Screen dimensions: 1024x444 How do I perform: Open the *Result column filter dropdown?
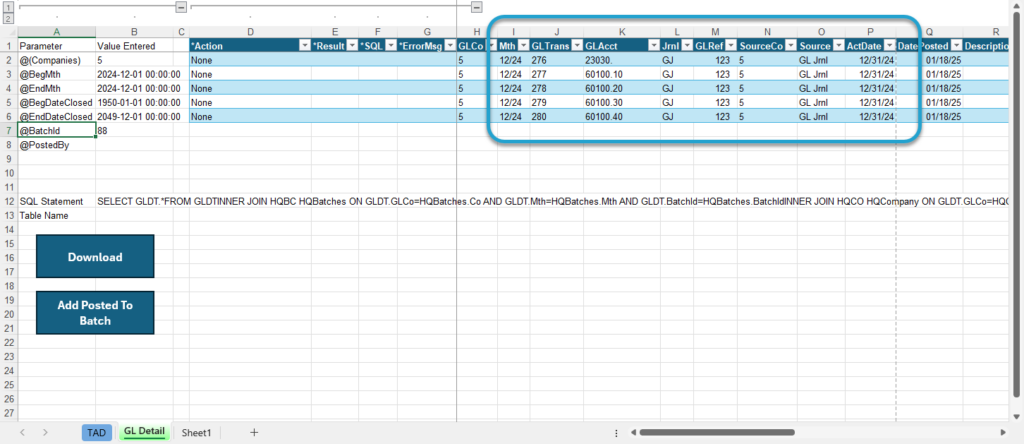[x=351, y=46]
